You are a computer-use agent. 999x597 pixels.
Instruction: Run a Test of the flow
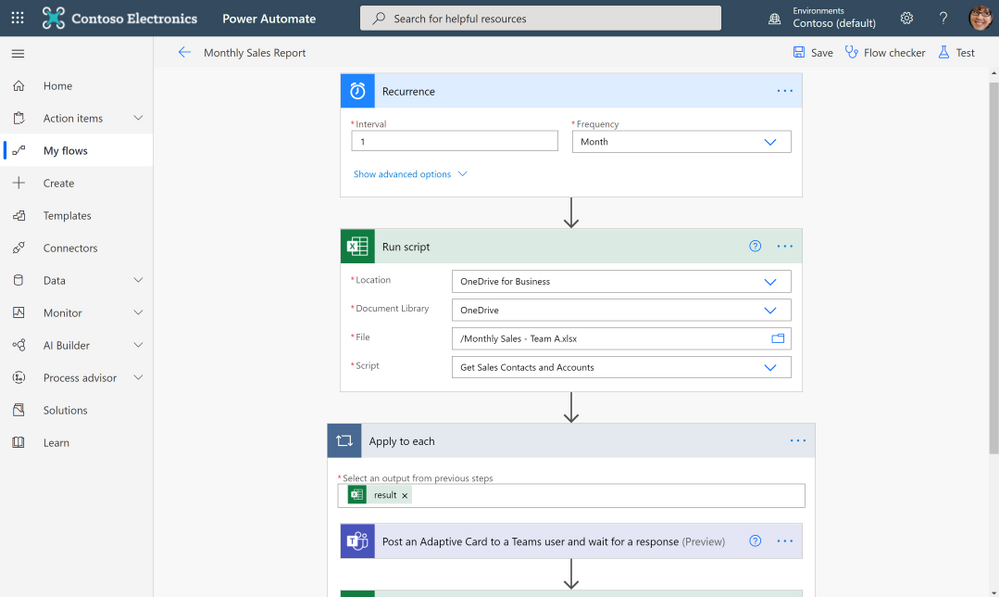click(956, 52)
